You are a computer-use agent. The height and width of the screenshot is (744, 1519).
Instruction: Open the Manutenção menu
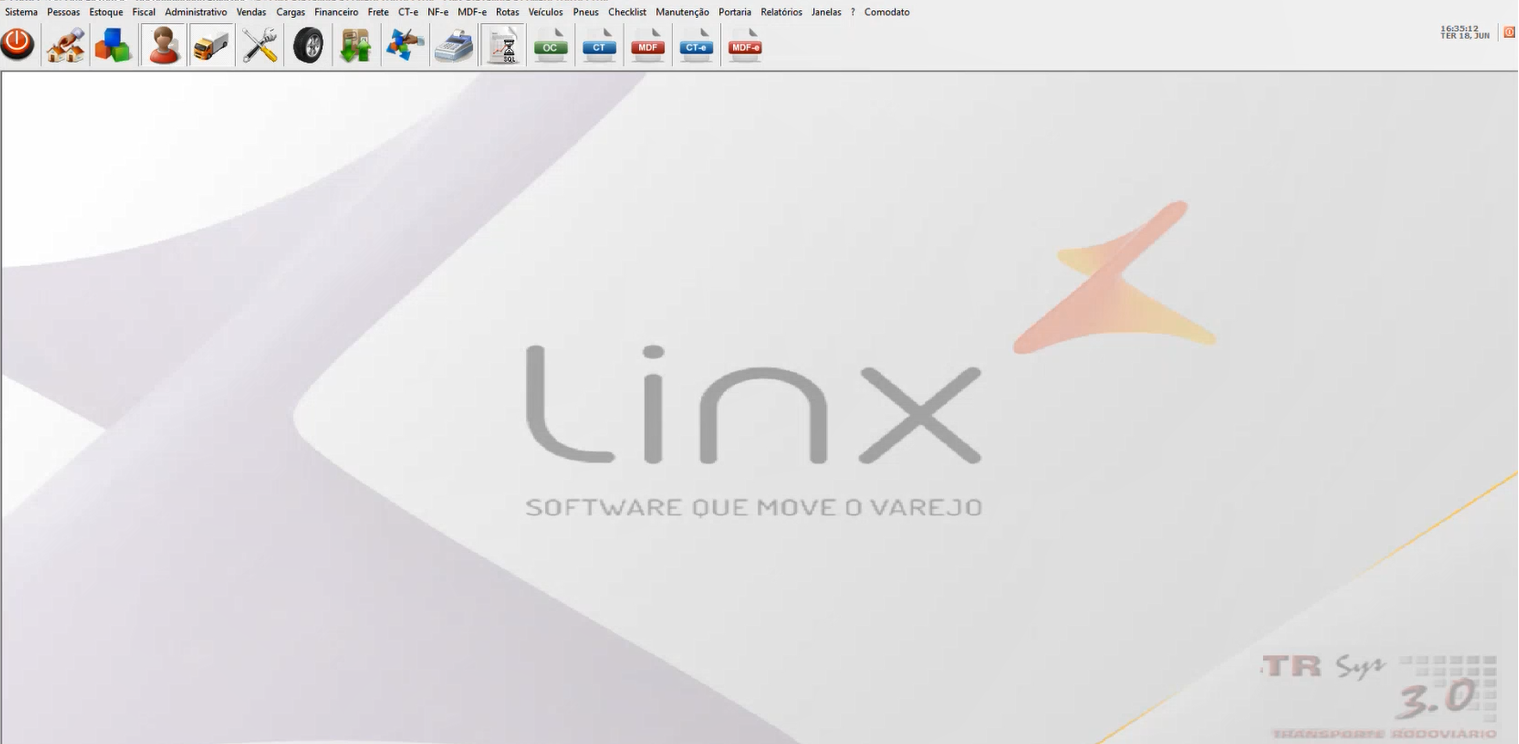click(682, 12)
